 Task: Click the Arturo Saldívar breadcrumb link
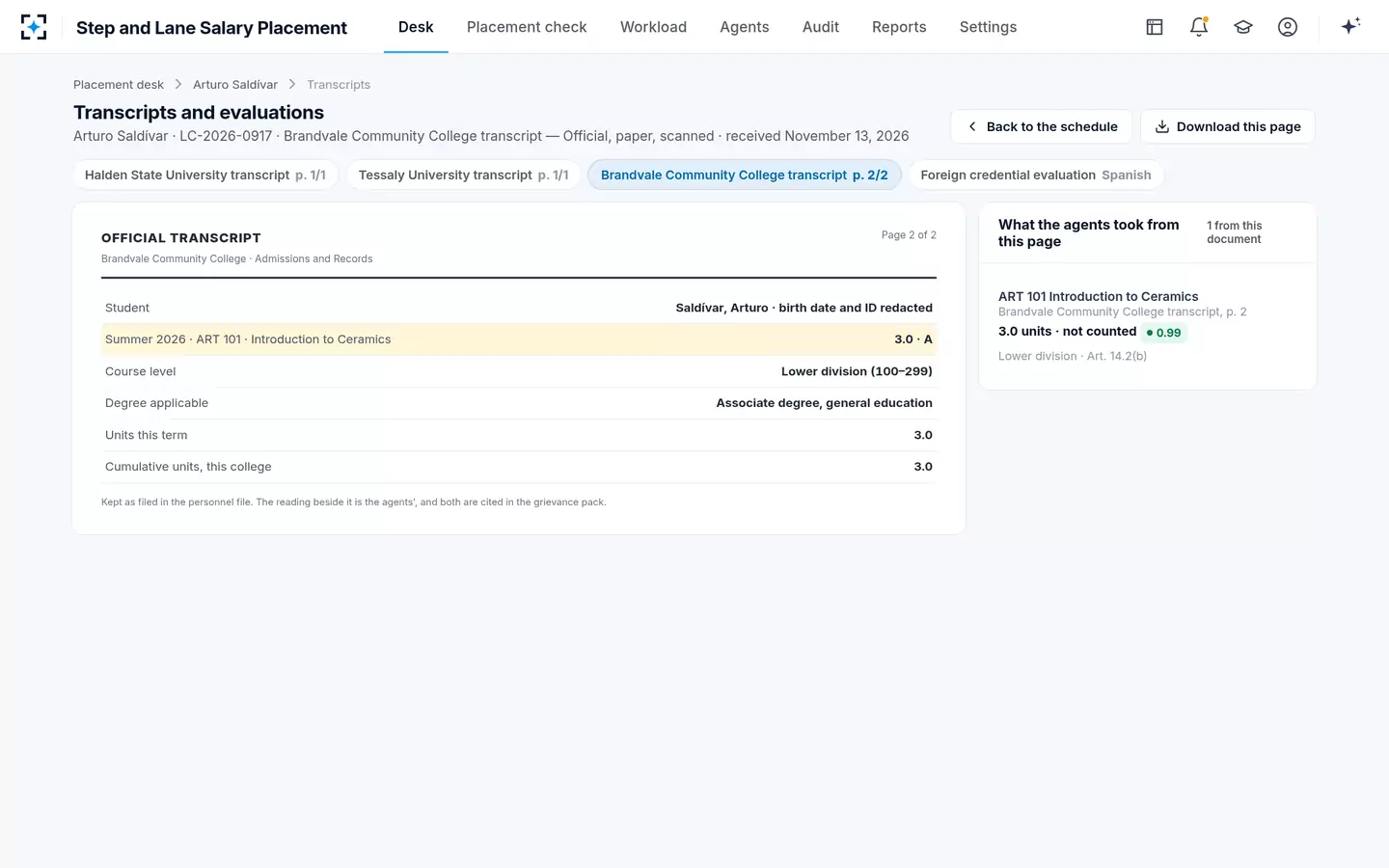click(x=235, y=85)
